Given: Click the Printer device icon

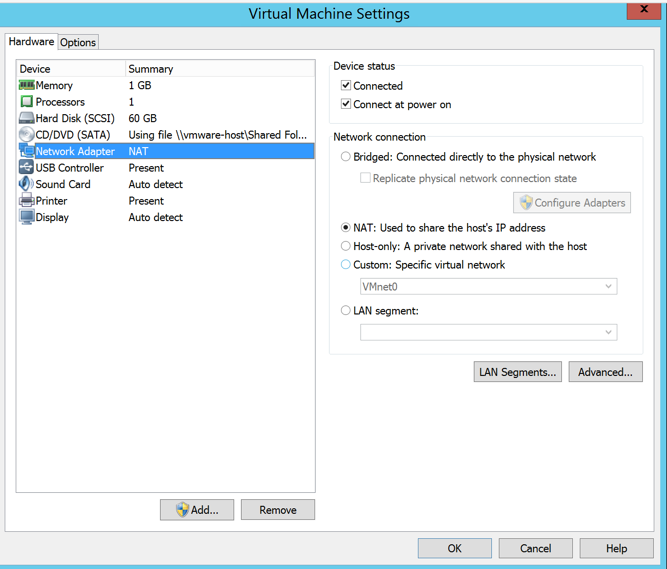Looking at the screenshot, I should click(26, 200).
